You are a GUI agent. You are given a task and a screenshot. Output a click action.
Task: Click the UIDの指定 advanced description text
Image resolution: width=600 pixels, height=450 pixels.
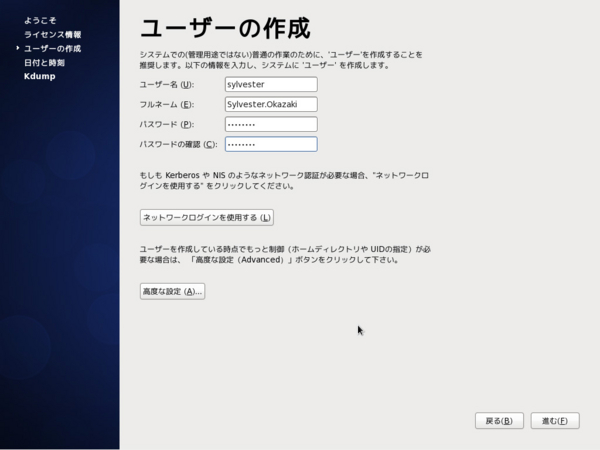285,254
